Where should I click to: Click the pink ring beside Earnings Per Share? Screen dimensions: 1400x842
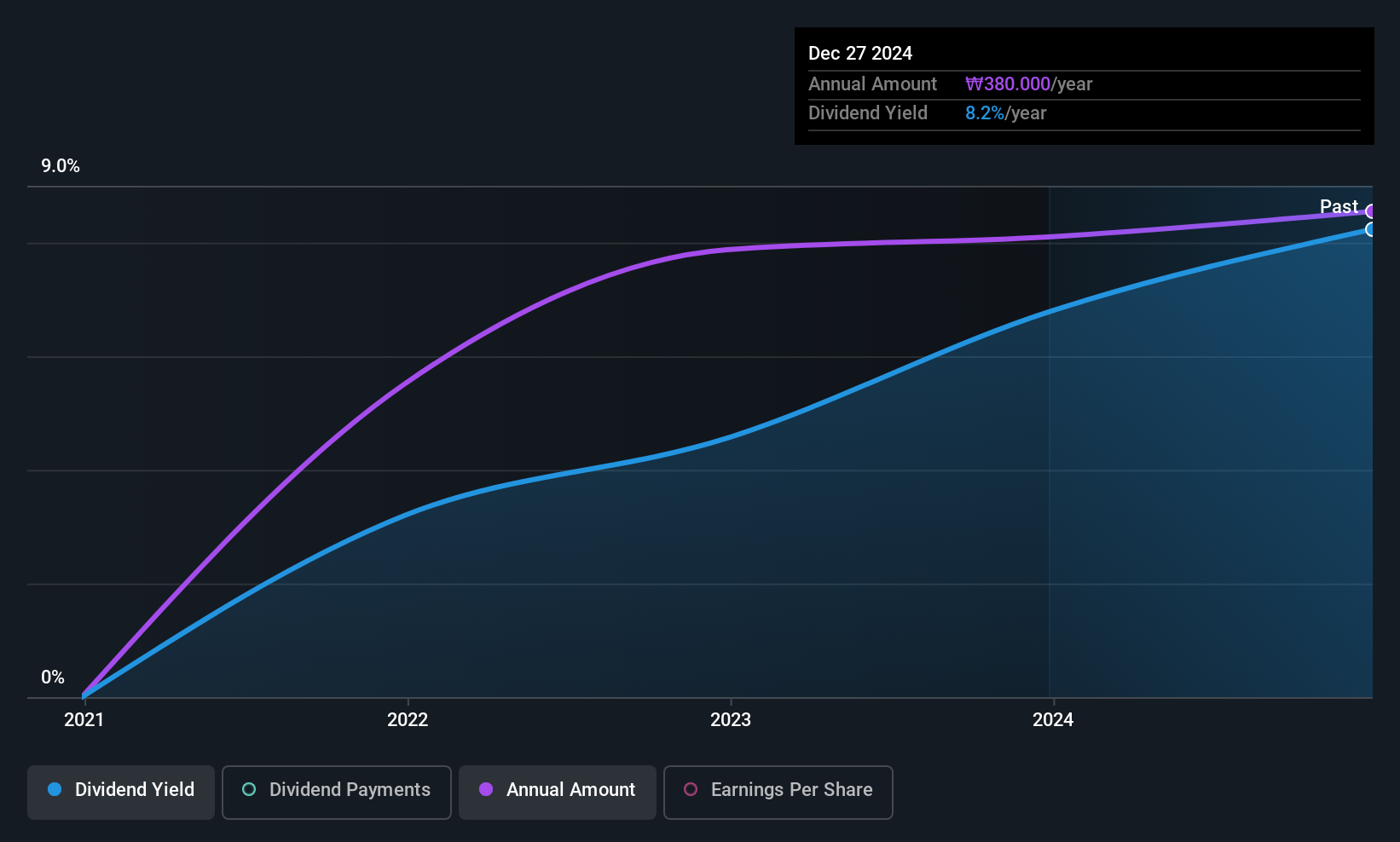691,790
